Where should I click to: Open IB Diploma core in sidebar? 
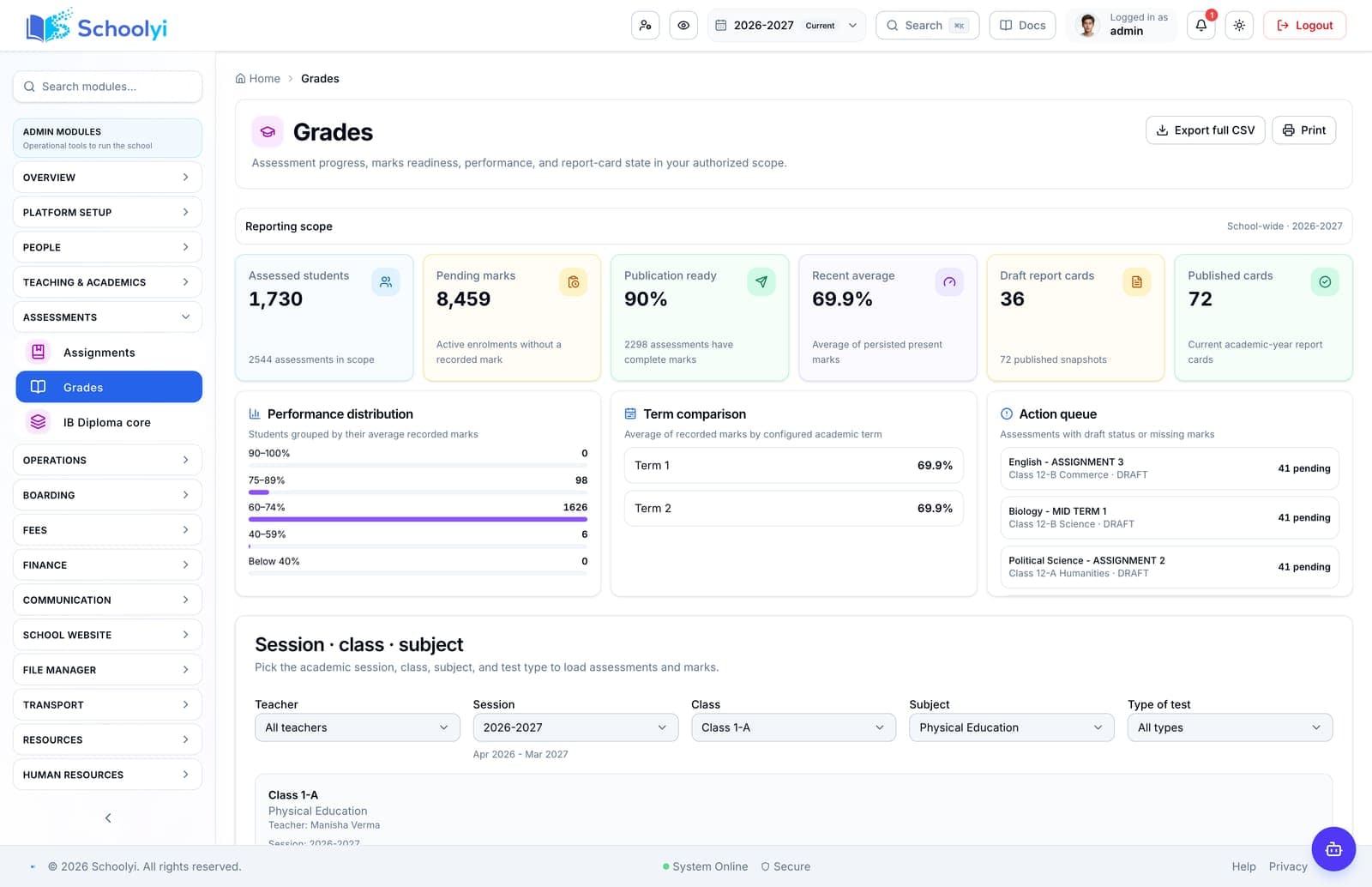(109, 422)
